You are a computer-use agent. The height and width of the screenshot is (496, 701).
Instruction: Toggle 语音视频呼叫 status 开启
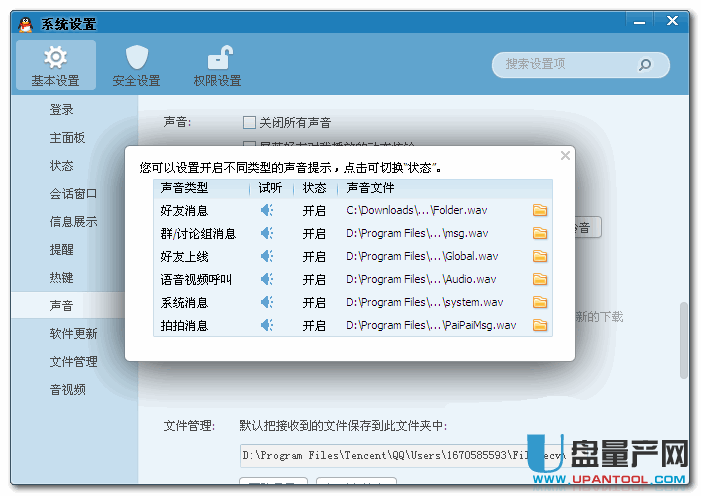click(314, 280)
